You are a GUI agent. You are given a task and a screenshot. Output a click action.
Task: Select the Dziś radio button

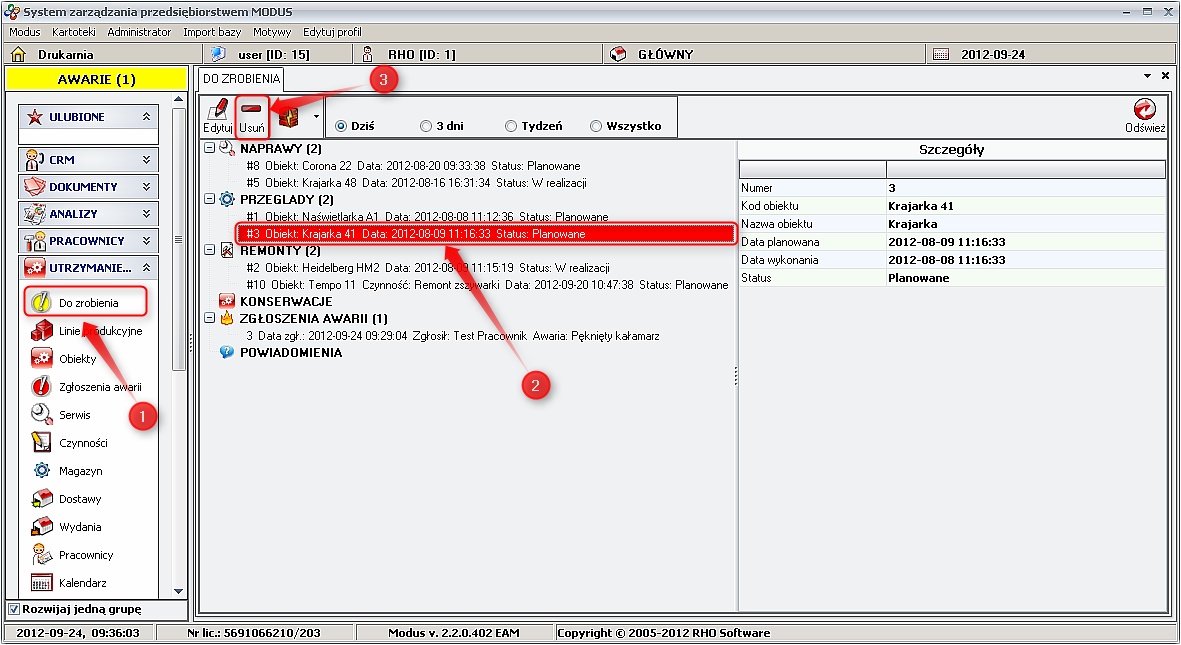point(341,126)
